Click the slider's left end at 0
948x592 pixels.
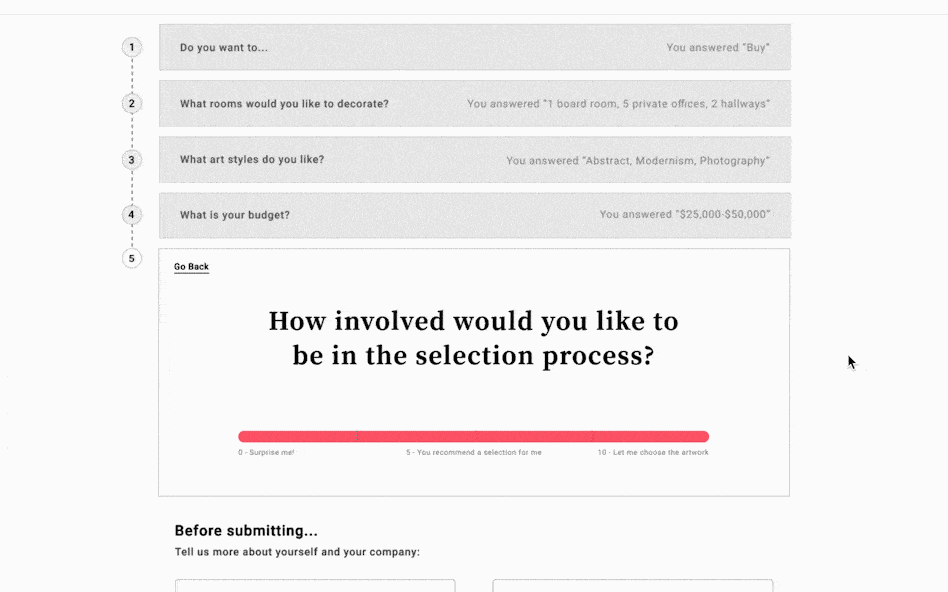click(x=242, y=437)
